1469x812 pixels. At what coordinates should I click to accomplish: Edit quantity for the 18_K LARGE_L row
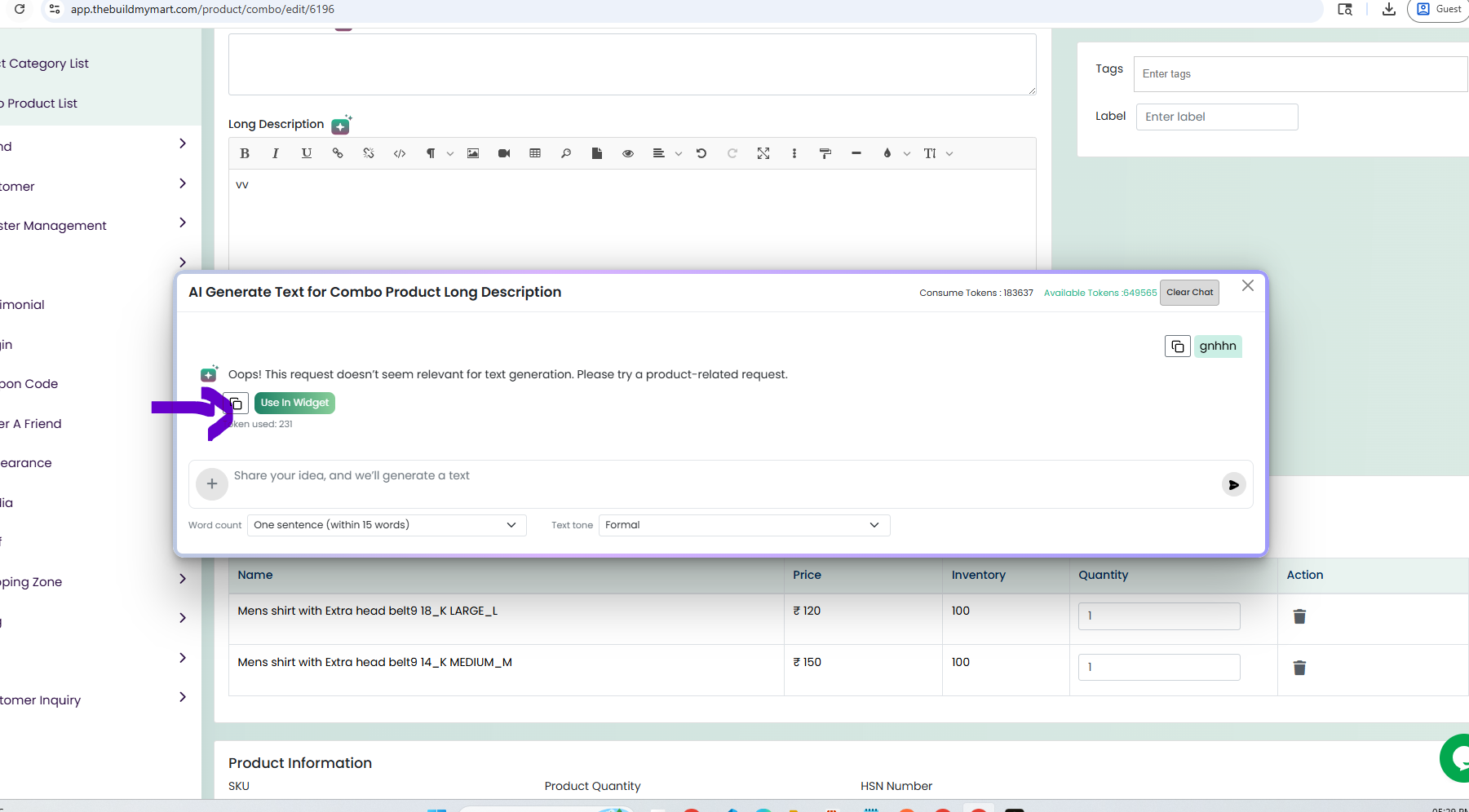1159,616
